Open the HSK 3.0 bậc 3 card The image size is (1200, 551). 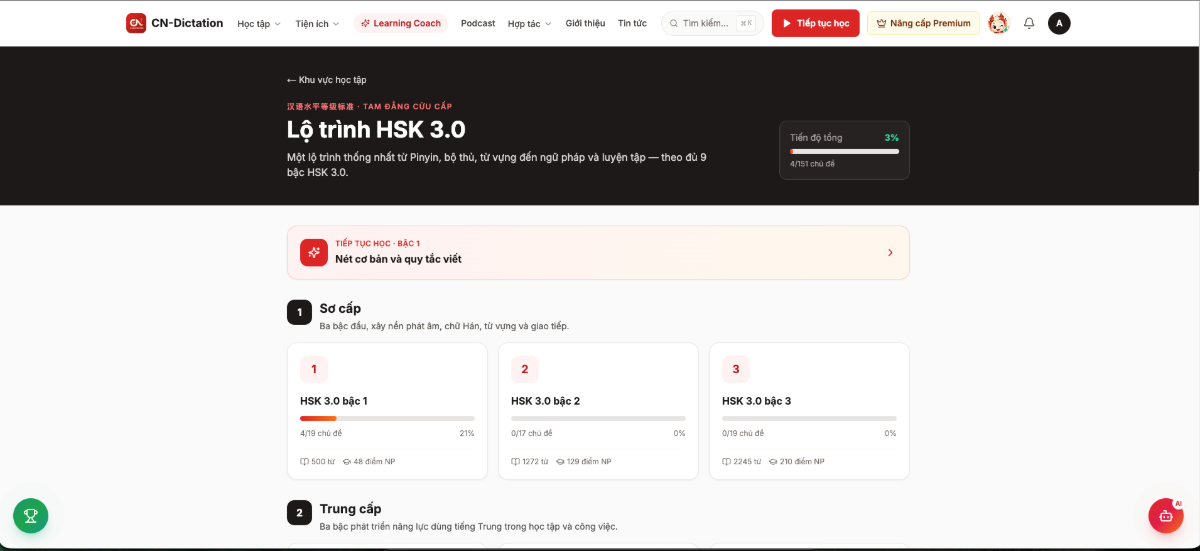click(x=809, y=411)
